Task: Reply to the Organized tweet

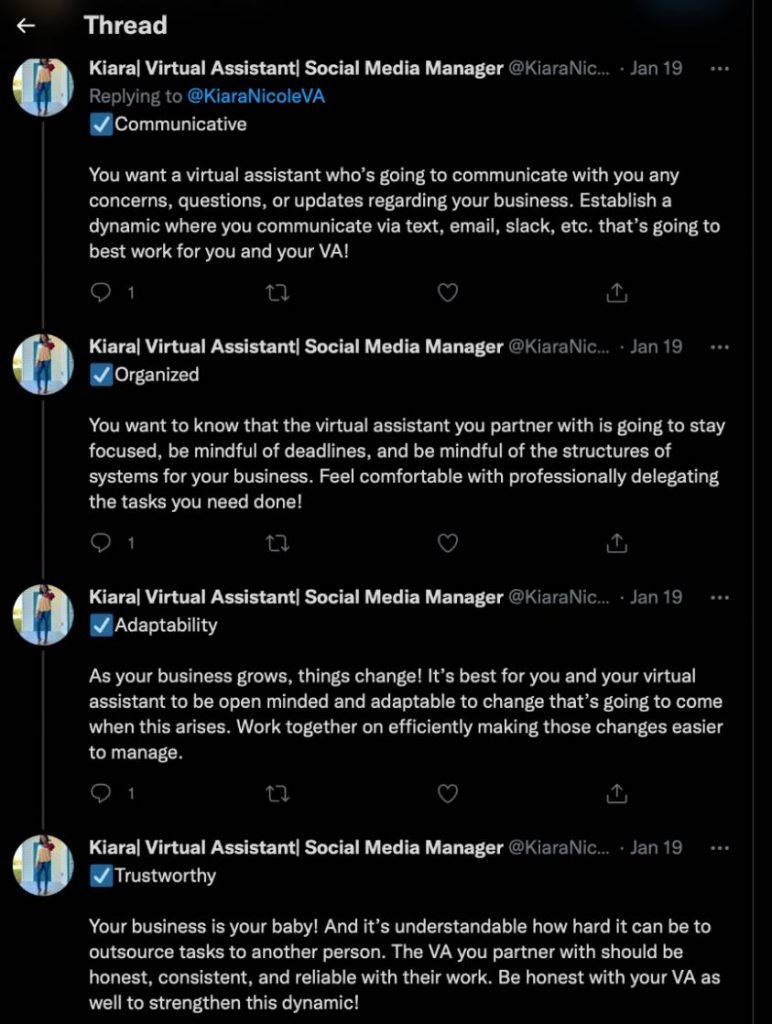Action: (101, 543)
